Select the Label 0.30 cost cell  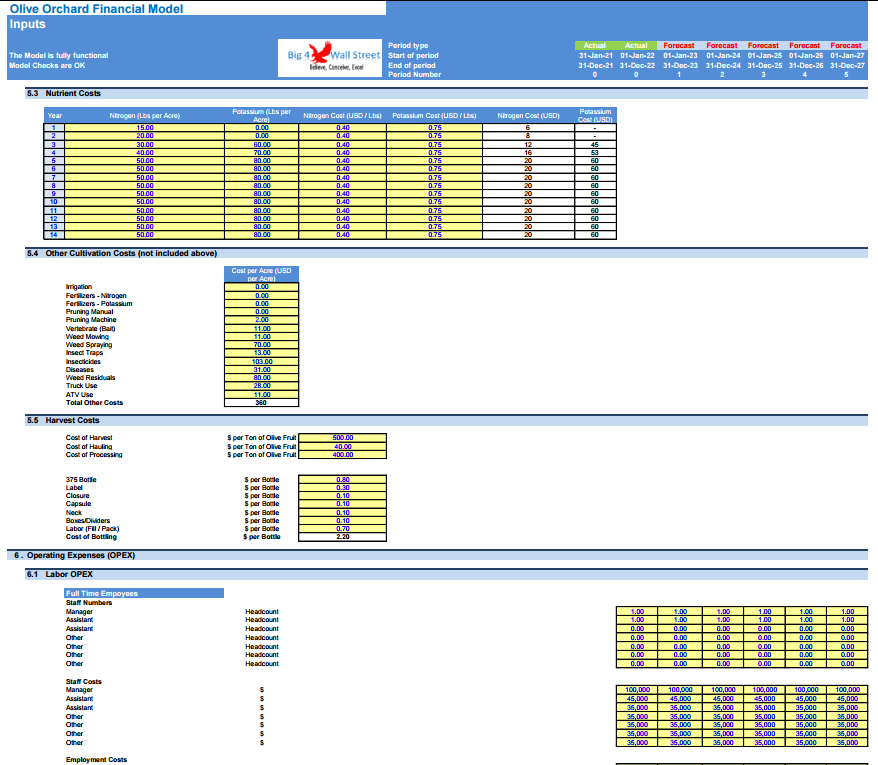point(343,488)
